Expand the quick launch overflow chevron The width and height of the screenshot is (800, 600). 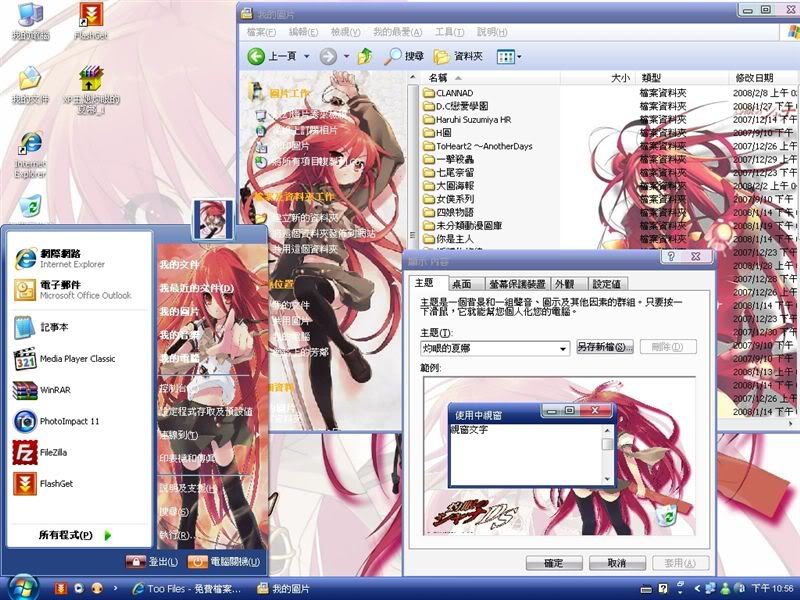115,588
